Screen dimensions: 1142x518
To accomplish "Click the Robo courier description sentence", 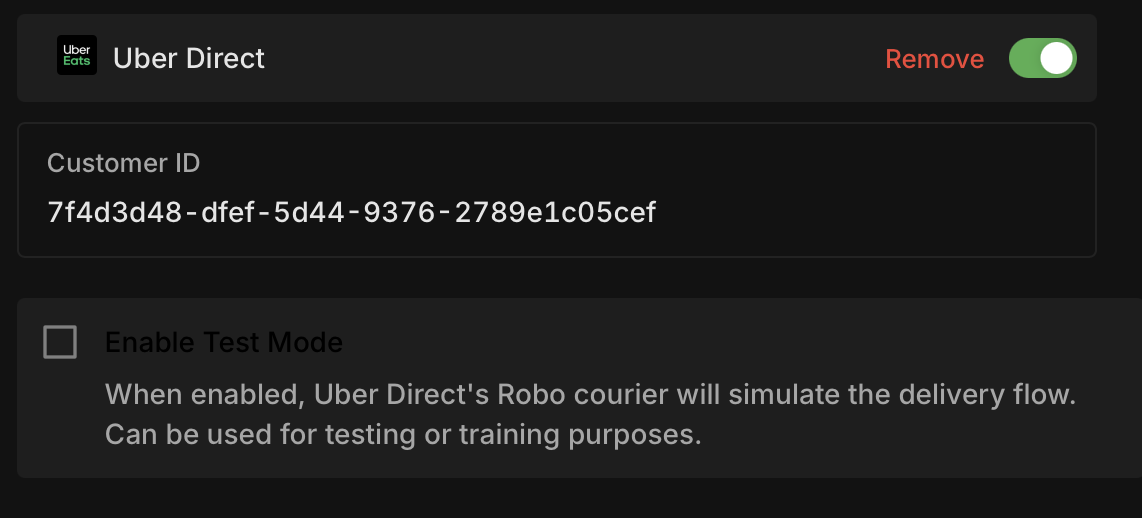I will point(590,394).
